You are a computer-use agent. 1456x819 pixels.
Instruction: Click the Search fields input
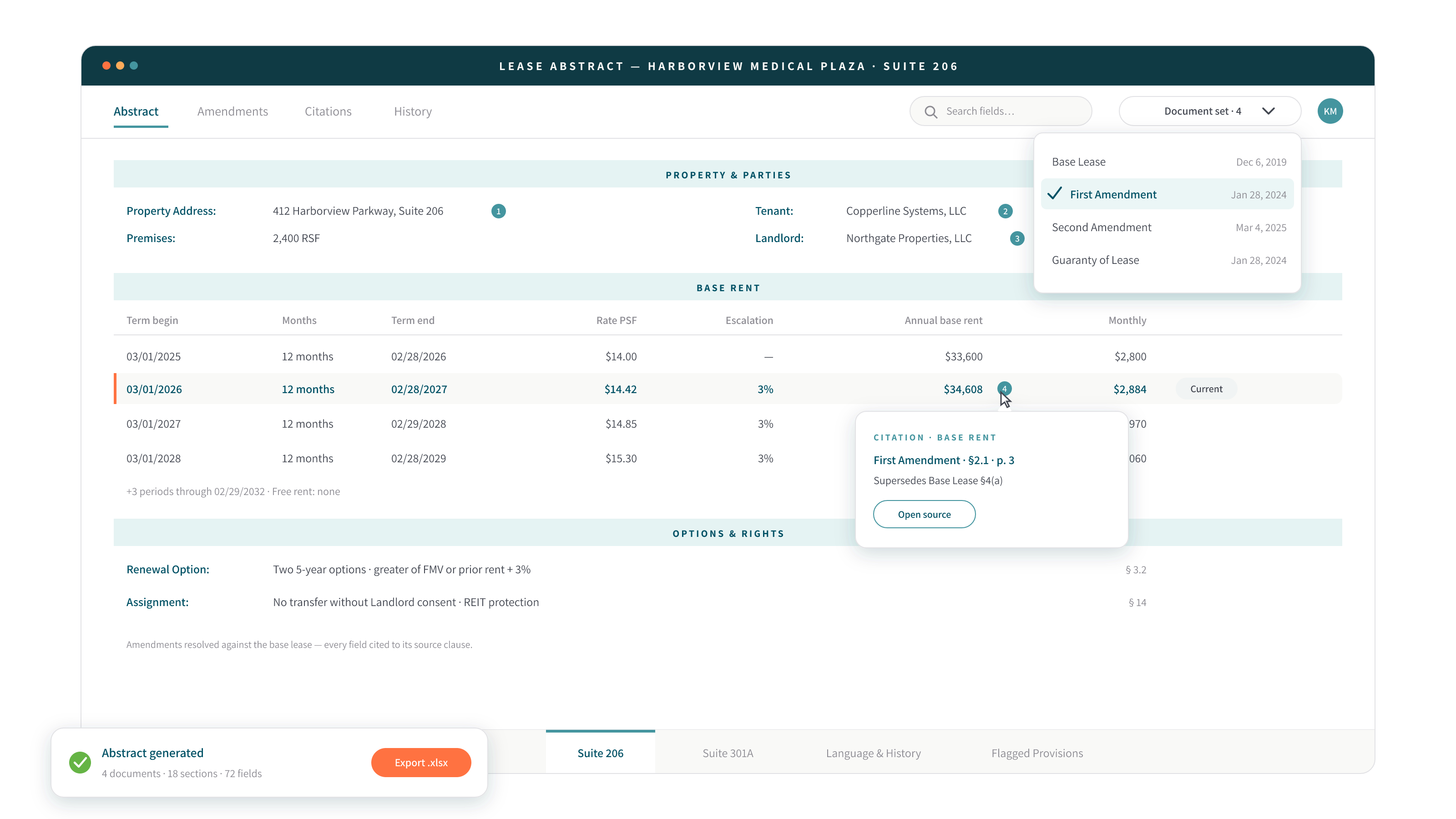point(1001,111)
